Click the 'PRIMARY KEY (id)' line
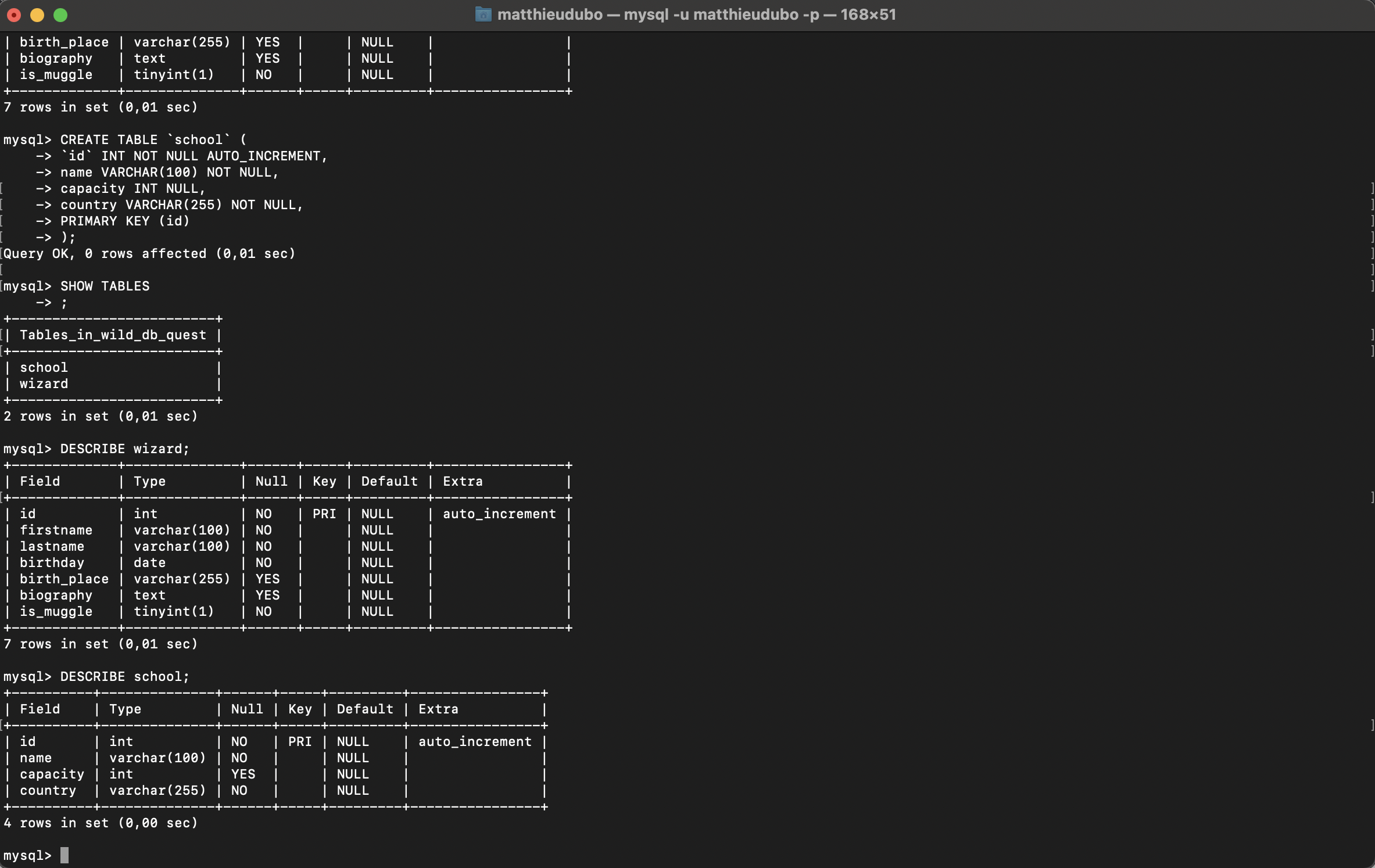Image resolution: width=1375 pixels, height=868 pixels. (x=125, y=221)
